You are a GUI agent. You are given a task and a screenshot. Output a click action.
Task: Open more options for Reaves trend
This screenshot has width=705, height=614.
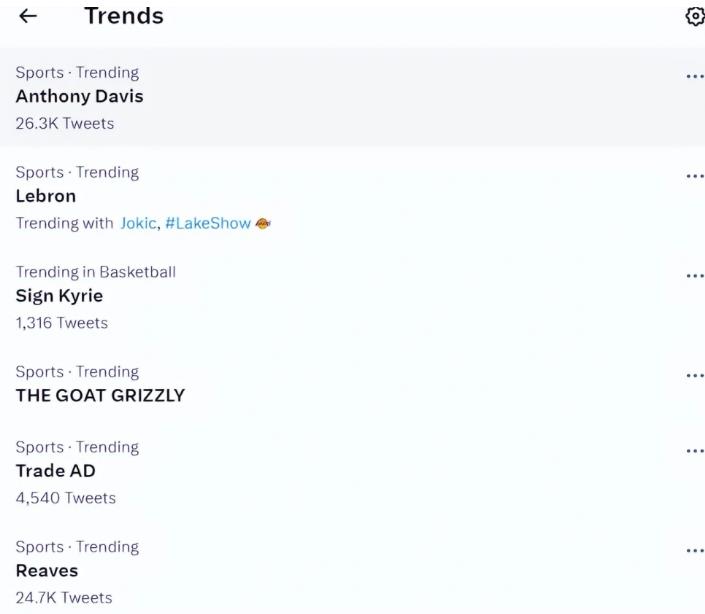point(694,551)
